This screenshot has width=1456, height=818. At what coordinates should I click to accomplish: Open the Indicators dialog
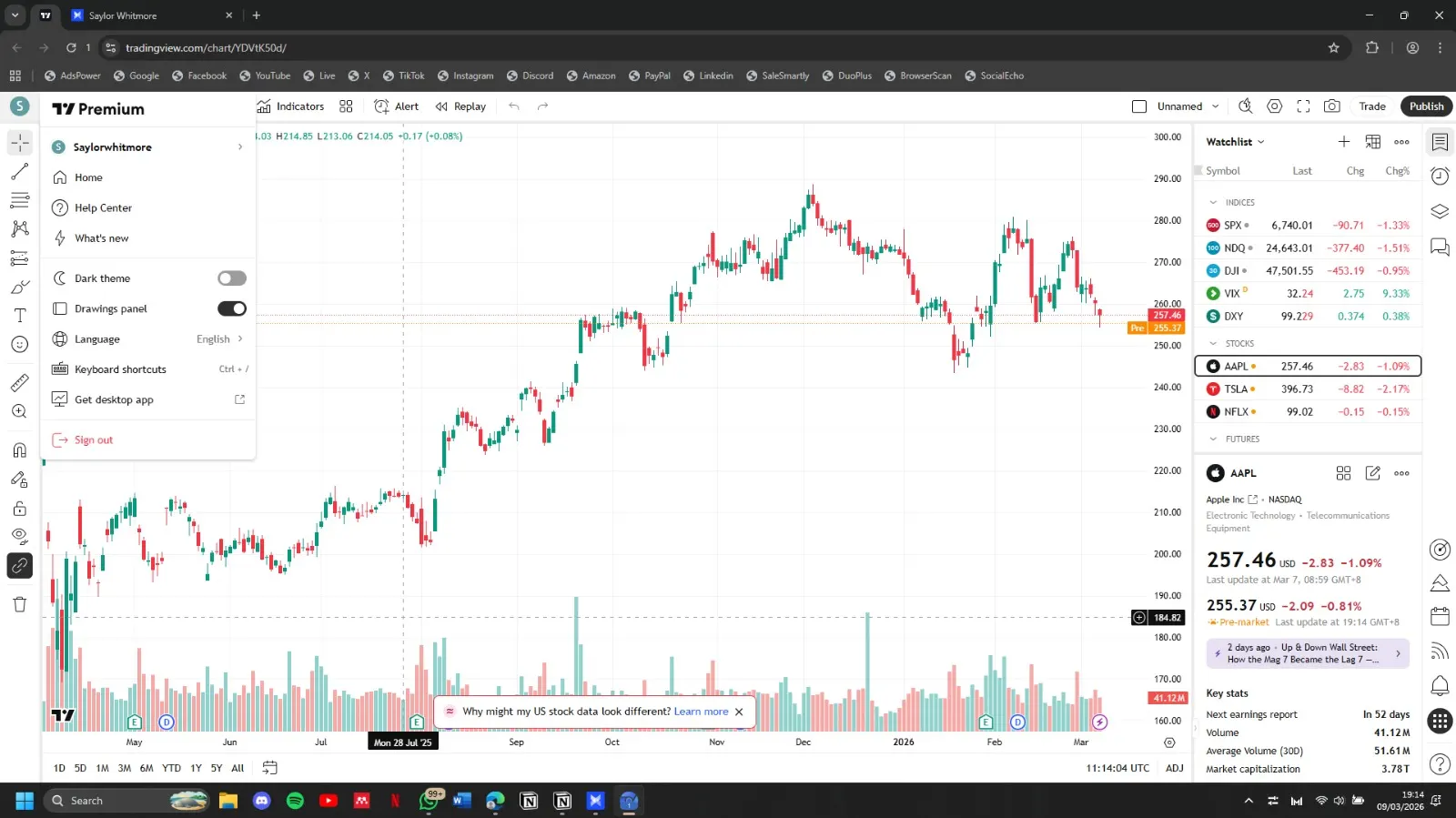[x=290, y=106]
